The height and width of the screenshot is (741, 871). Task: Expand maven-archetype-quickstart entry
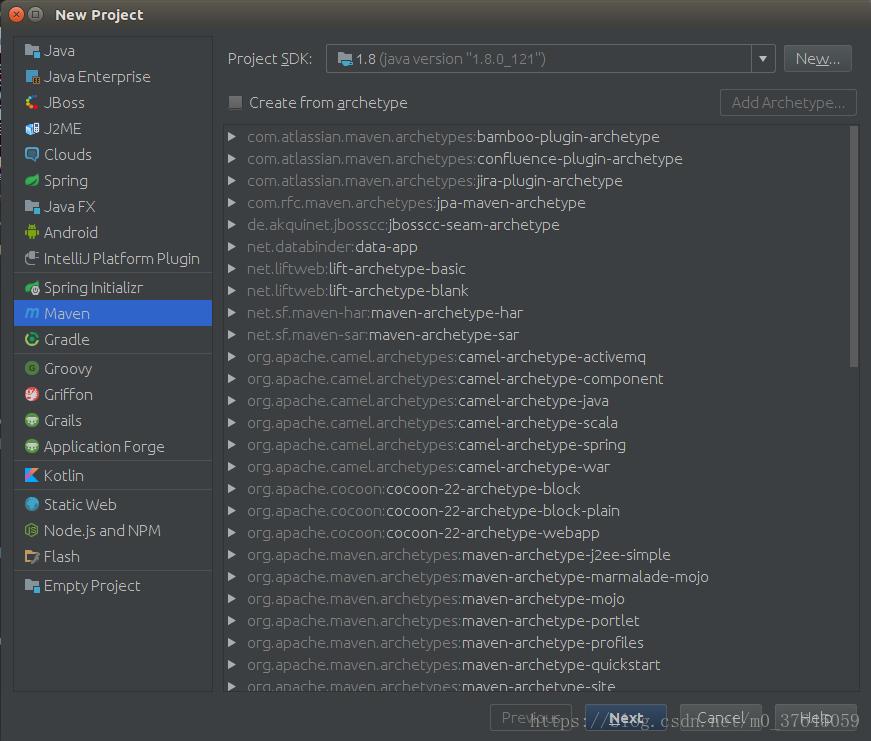pos(232,665)
